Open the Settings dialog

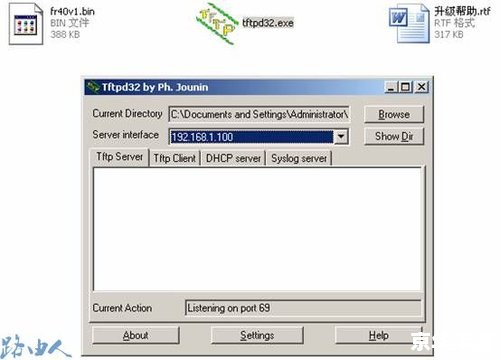click(257, 335)
